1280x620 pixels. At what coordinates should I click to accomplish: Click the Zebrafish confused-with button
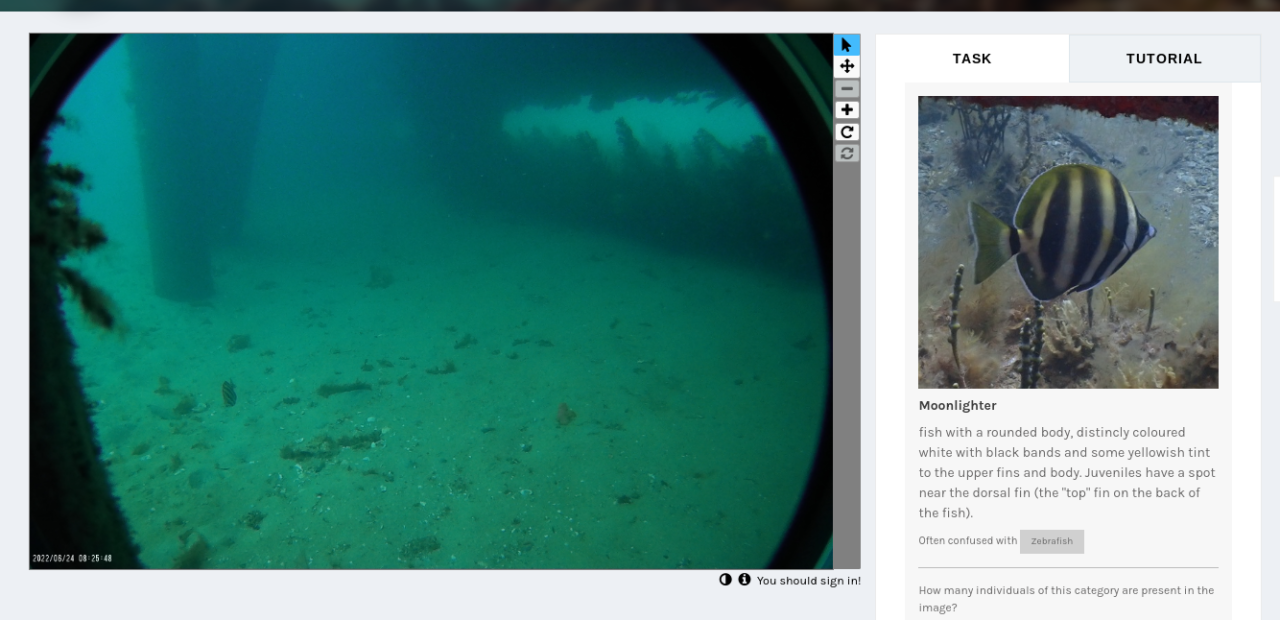point(1052,541)
